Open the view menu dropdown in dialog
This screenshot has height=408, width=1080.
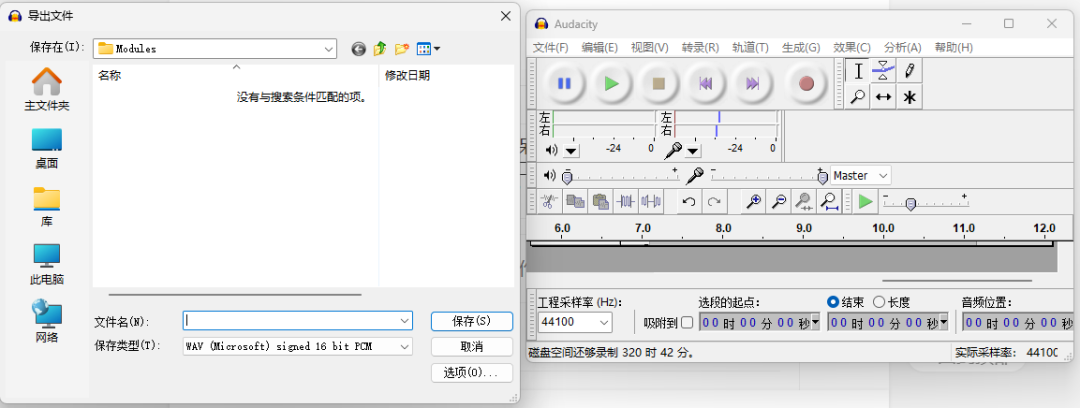pos(437,49)
